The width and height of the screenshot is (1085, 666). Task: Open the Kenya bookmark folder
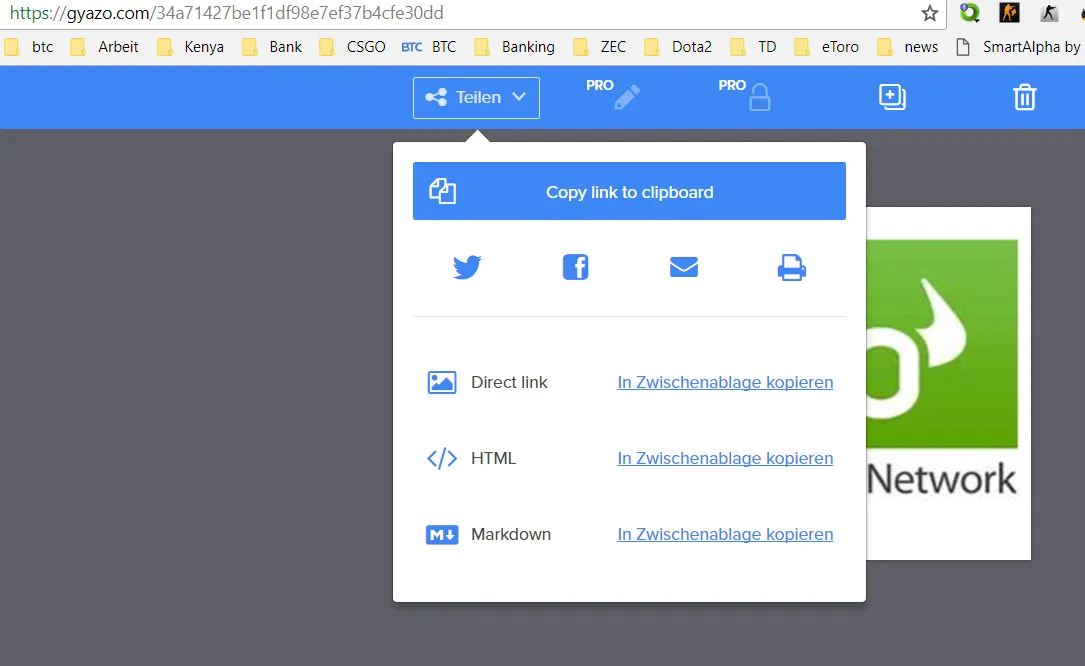[190, 46]
